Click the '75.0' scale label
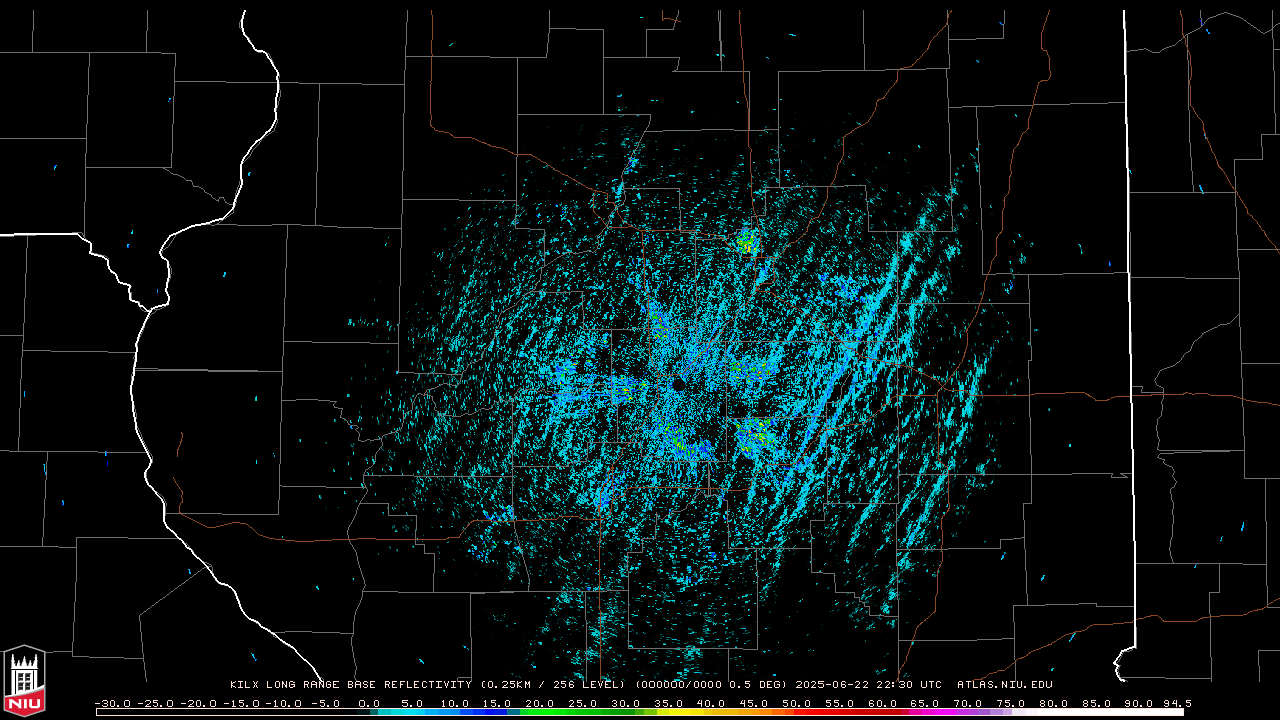The height and width of the screenshot is (720, 1280). [1011, 704]
